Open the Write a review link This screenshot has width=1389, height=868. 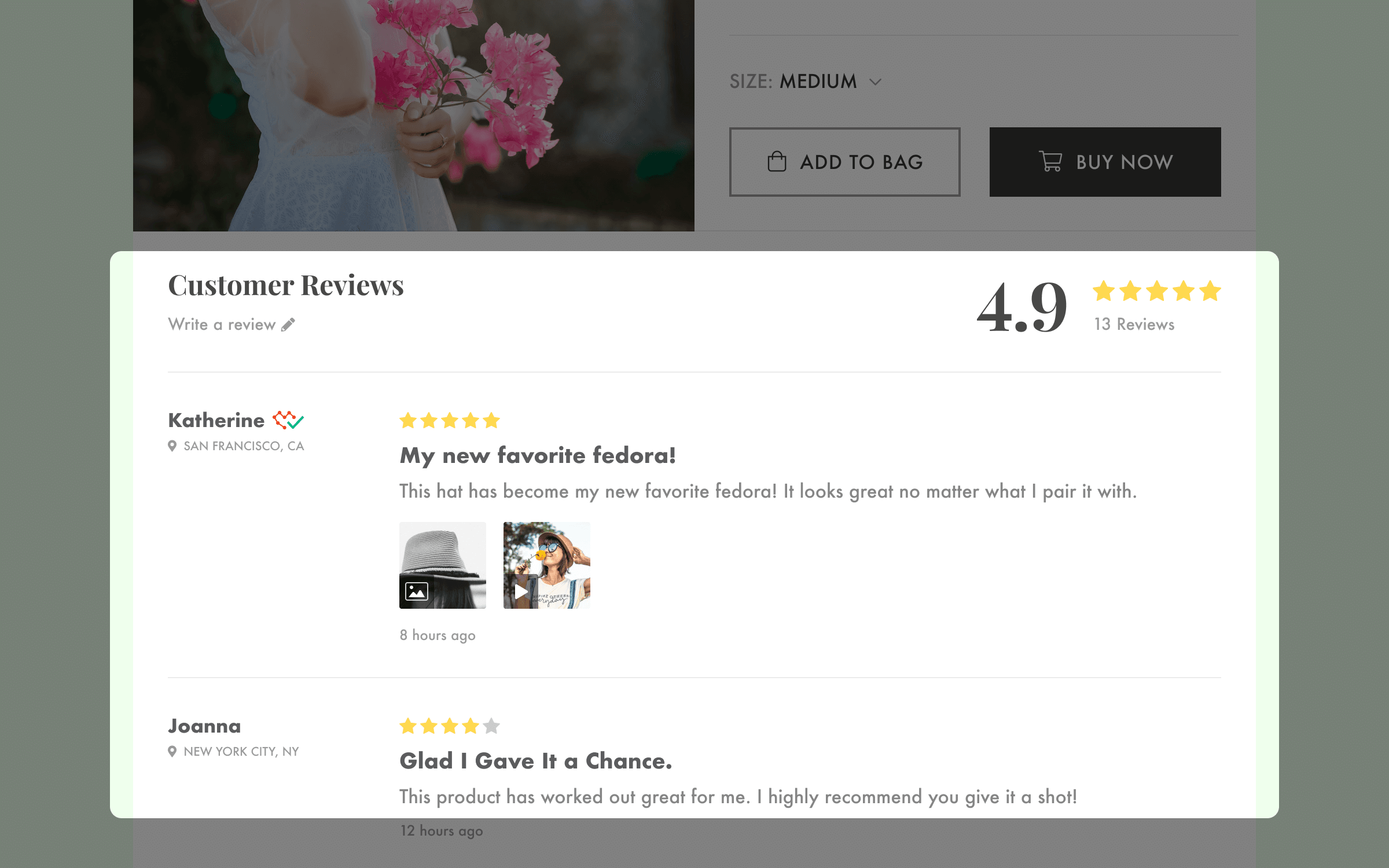coord(222,325)
